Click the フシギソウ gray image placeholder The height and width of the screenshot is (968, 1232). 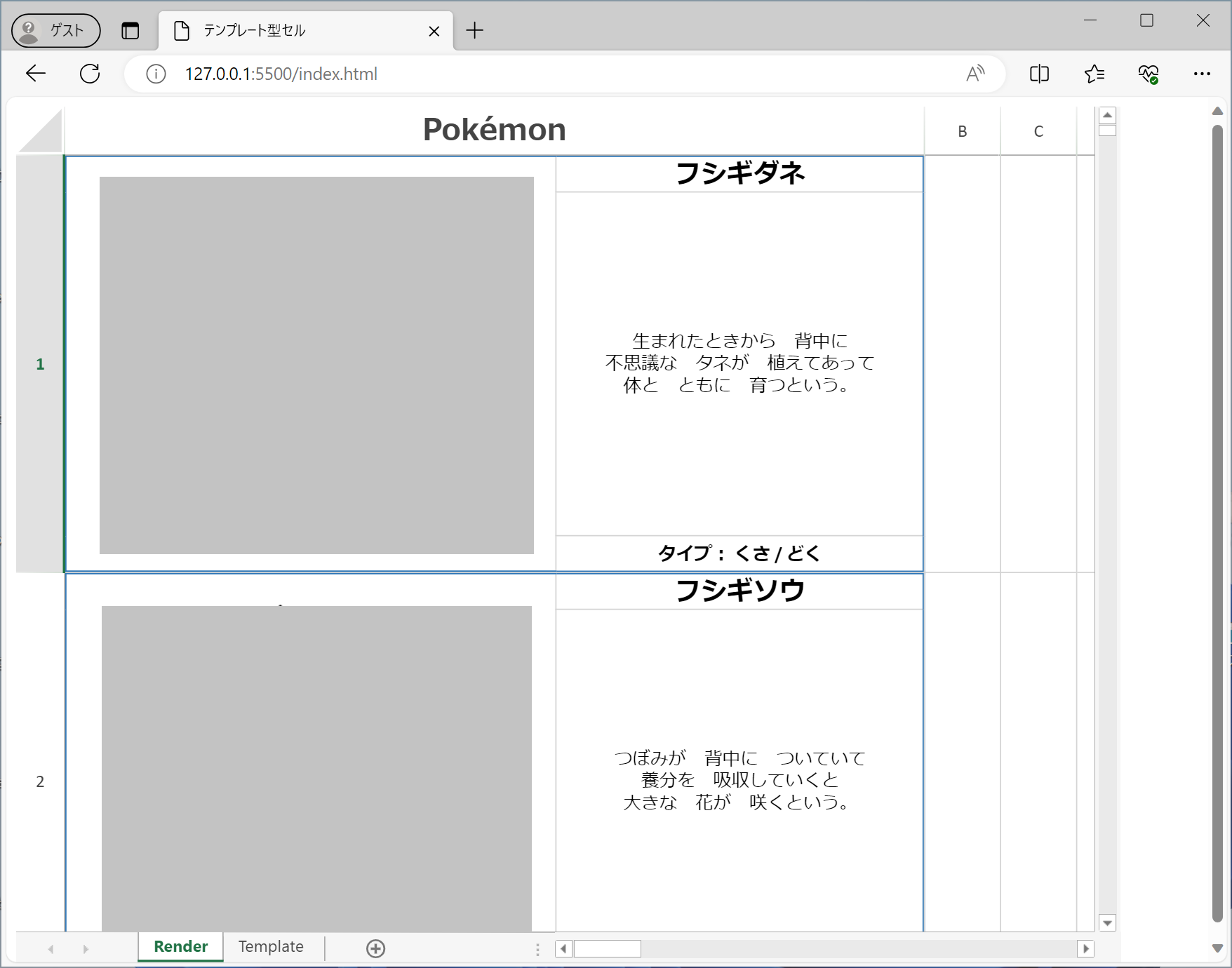[316, 769]
